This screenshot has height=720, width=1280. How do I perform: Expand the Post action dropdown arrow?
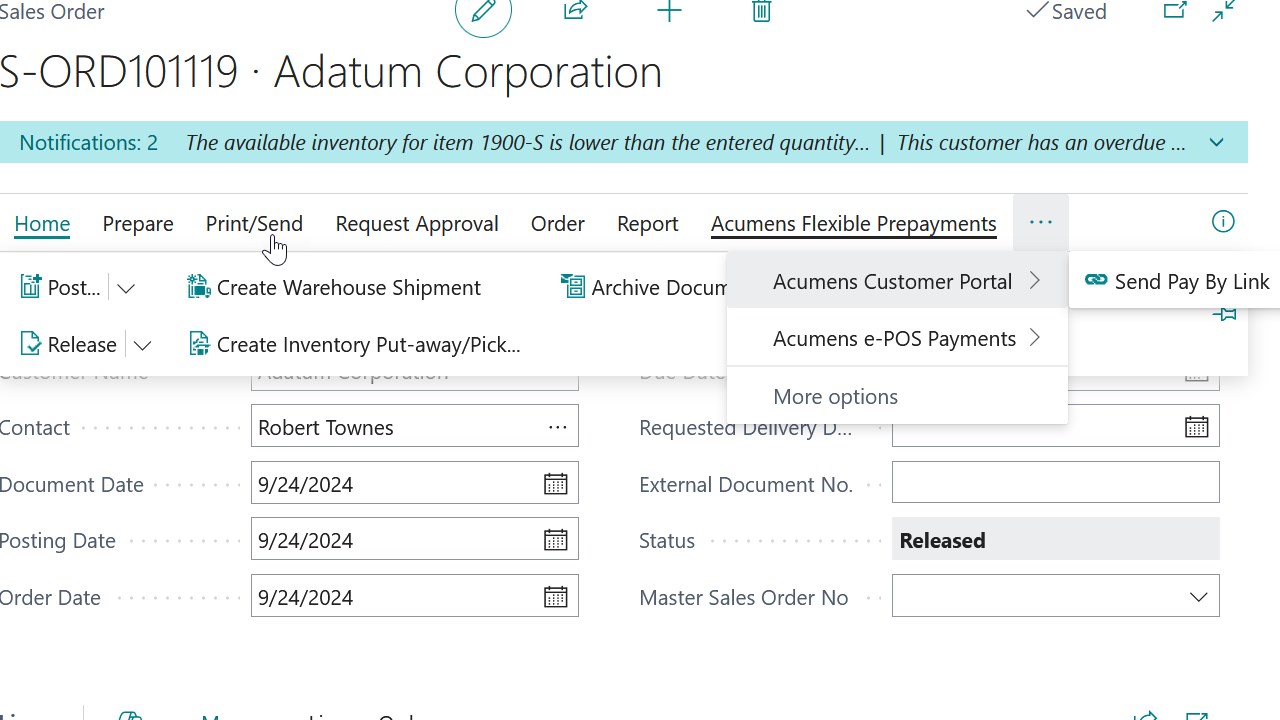126,287
